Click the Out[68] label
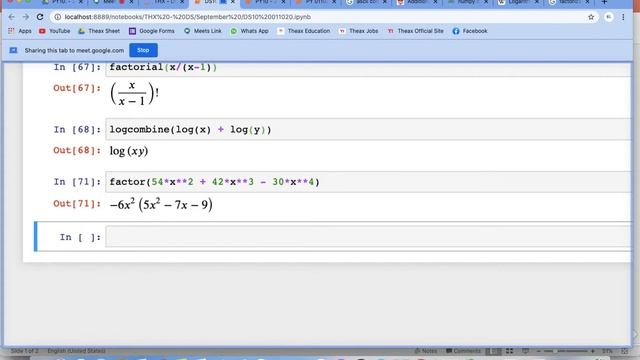 (x=77, y=151)
